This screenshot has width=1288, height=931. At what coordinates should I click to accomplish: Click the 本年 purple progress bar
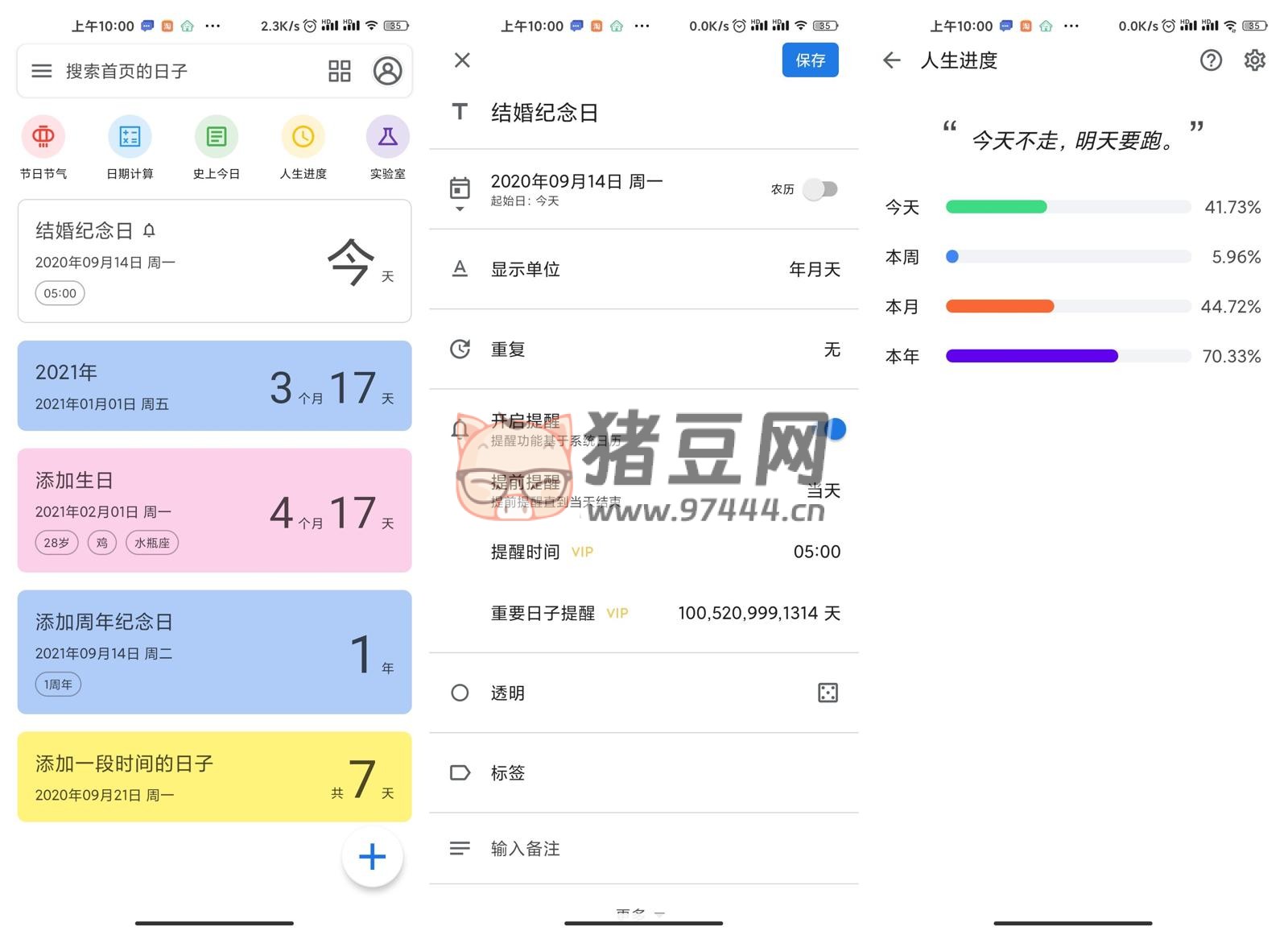click(1031, 356)
